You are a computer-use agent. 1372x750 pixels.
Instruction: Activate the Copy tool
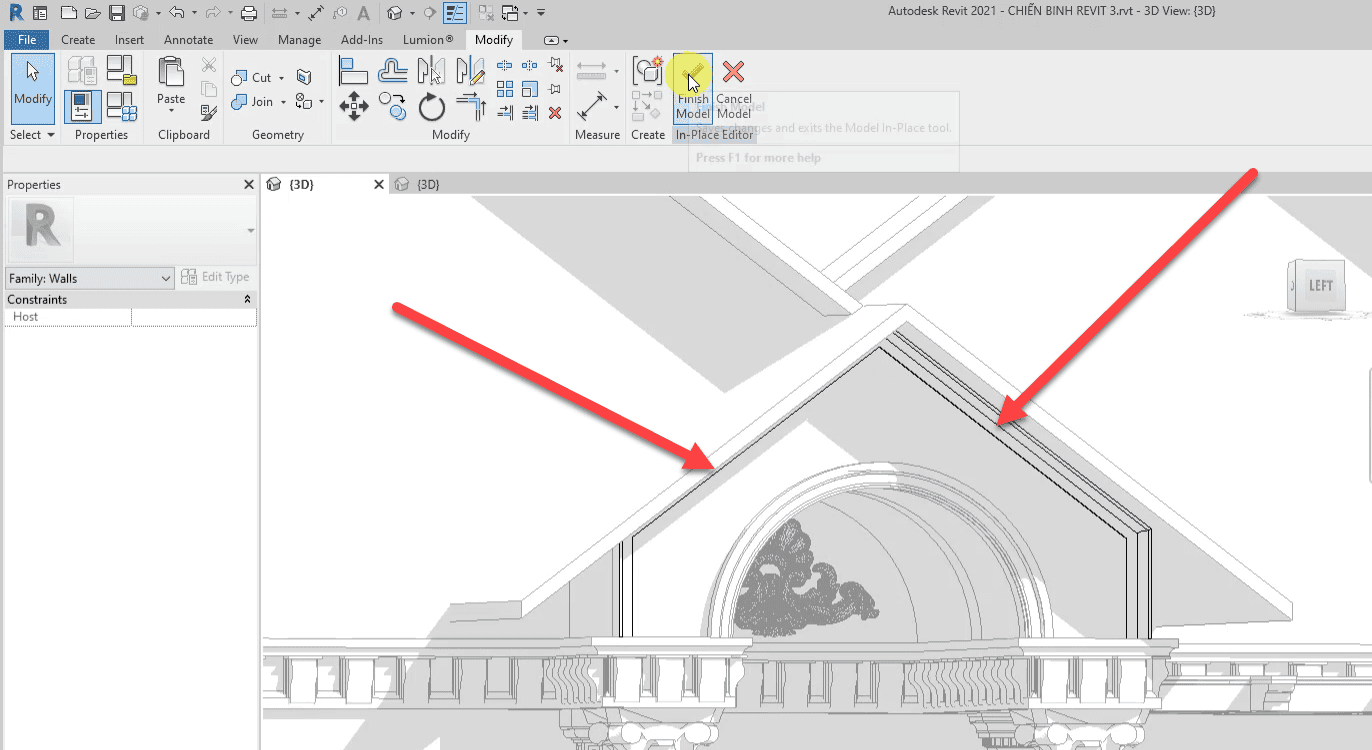coord(393,106)
